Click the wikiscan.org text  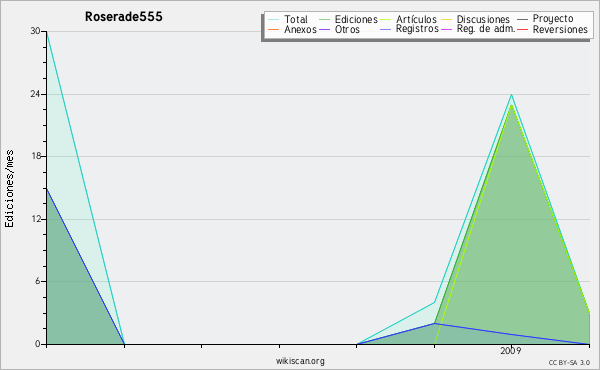[x=300, y=361]
